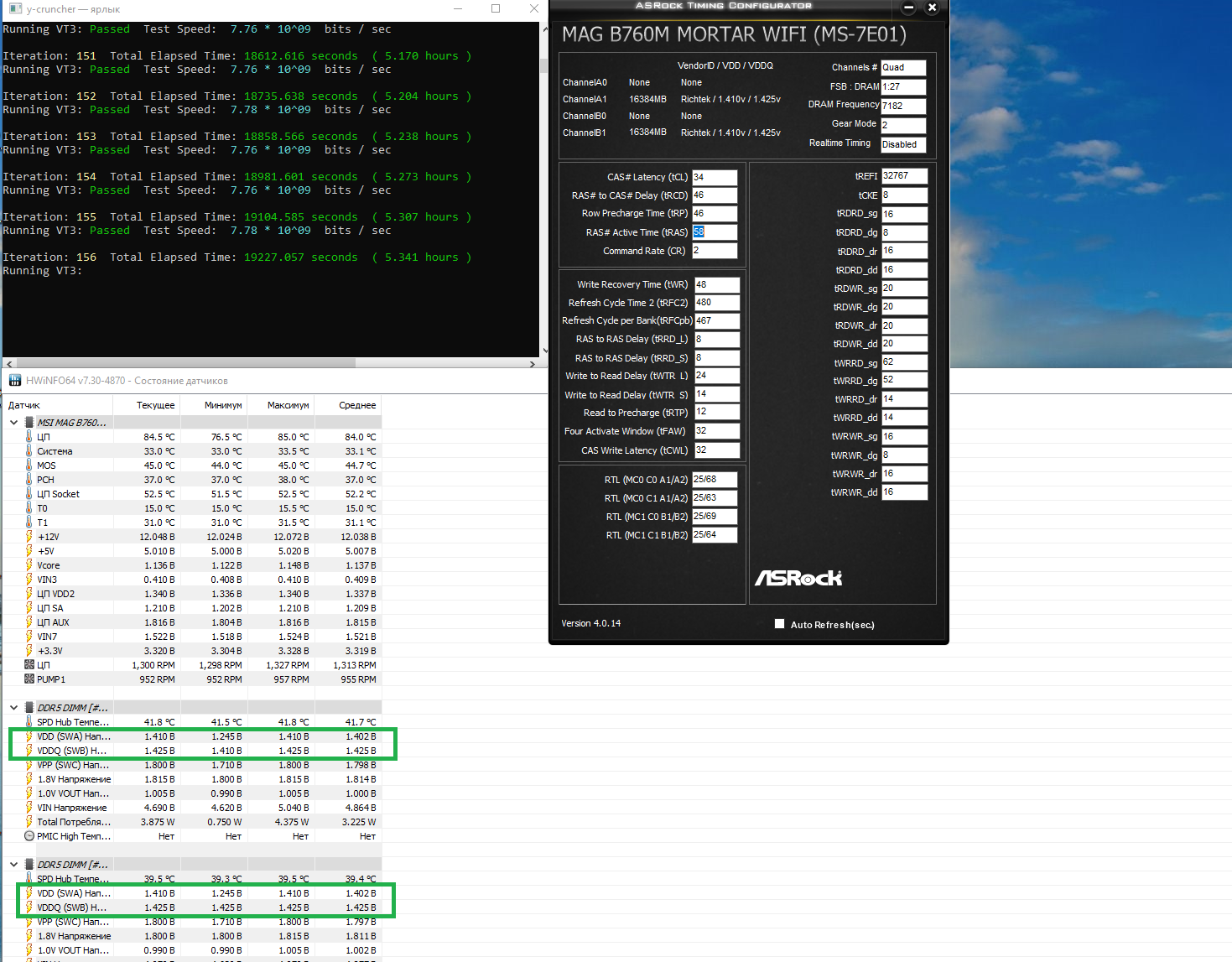The width and height of the screenshot is (1232, 962).
Task: Click the voltage bolt icon of the ЦП AUX row
Action: (x=29, y=622)
